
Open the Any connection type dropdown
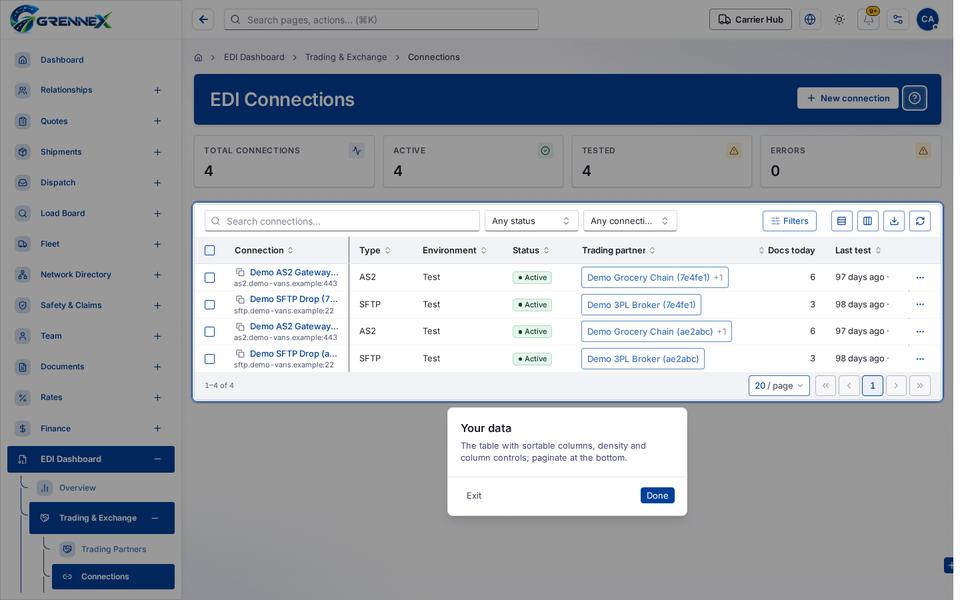[x=629, y=221]
